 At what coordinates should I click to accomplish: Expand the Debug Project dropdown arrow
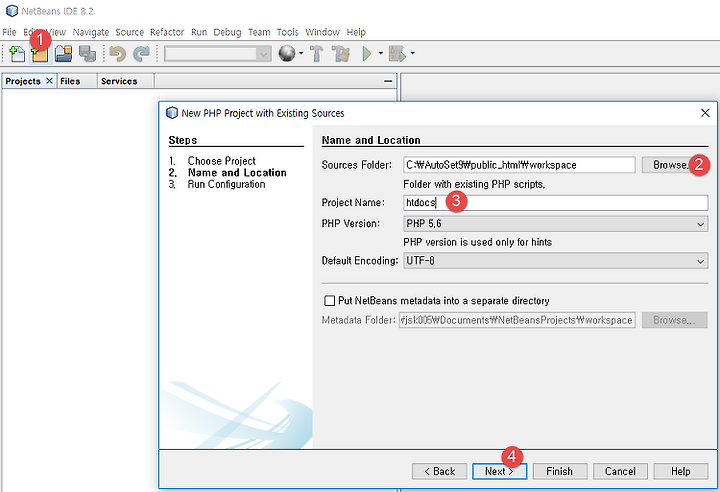pos(412,54)
